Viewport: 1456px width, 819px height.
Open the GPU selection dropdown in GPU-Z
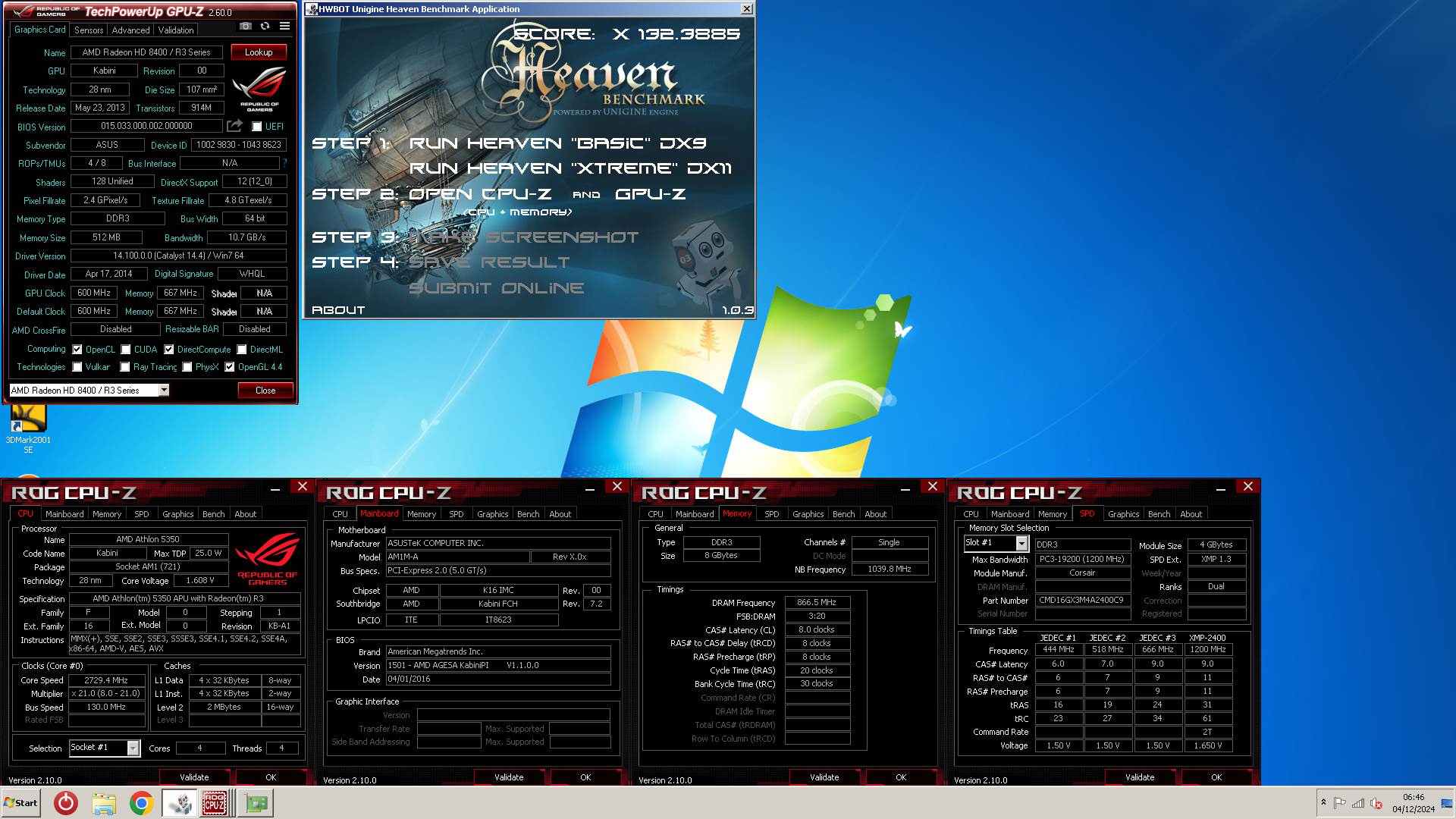point(163,390)
